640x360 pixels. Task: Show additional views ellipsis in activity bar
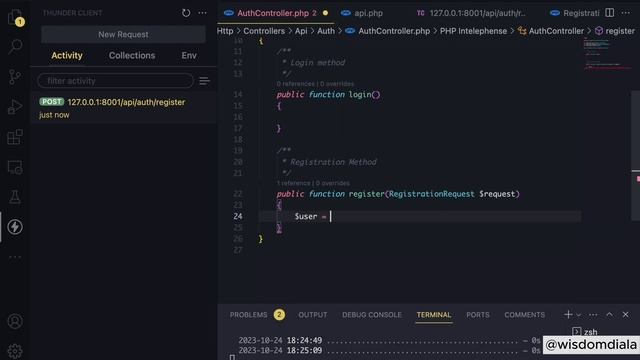[x=15, y=257]
